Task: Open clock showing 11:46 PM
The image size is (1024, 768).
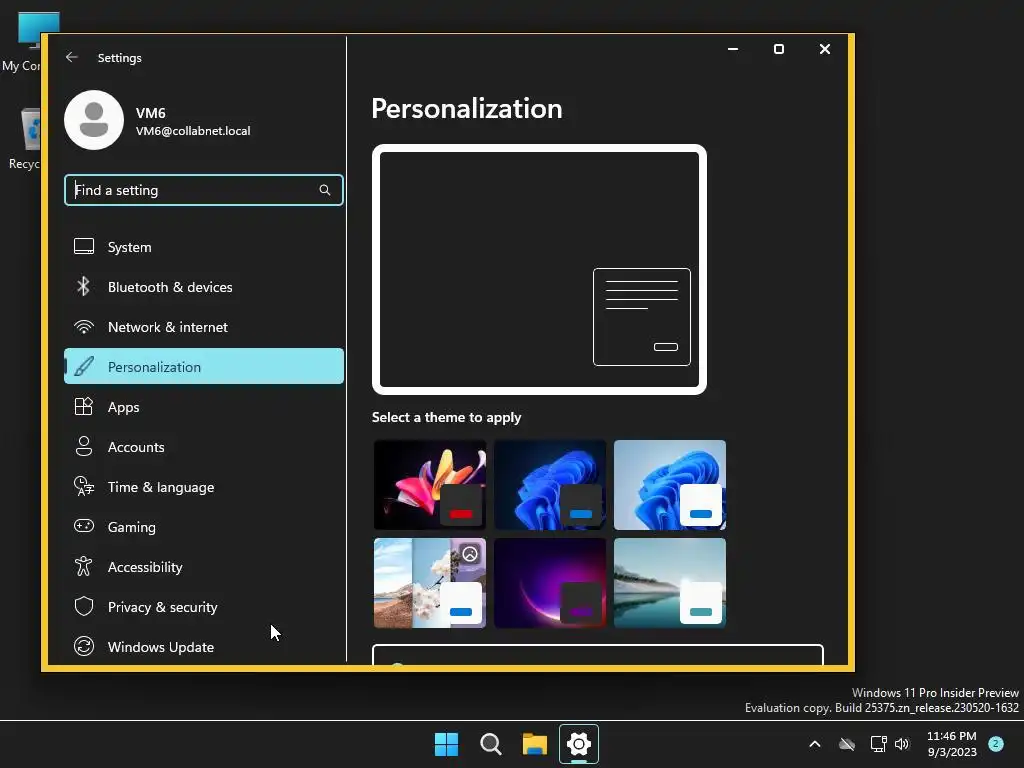Action: (952, 744)
